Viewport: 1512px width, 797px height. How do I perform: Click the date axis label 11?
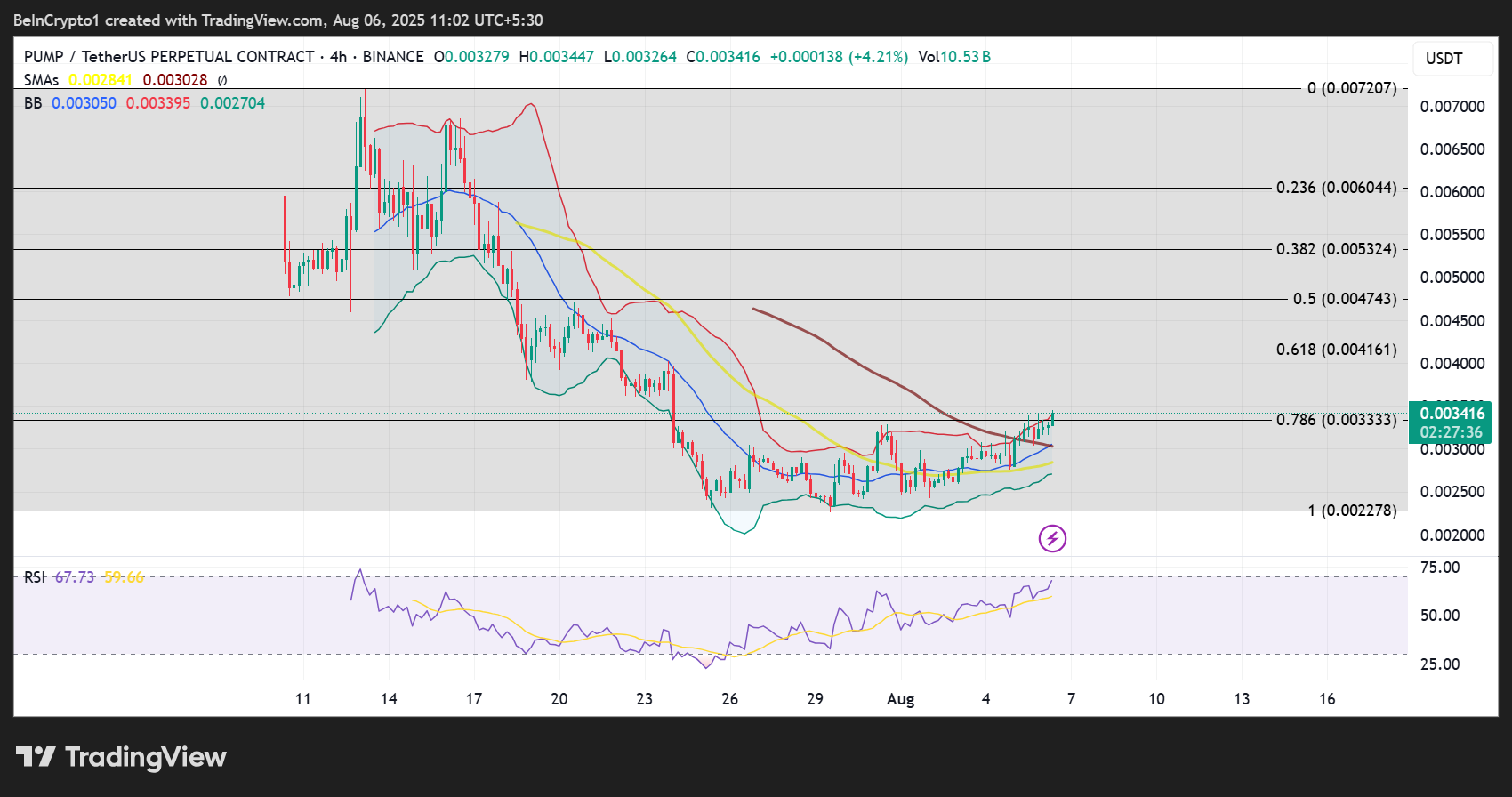(x=303, y=699)
